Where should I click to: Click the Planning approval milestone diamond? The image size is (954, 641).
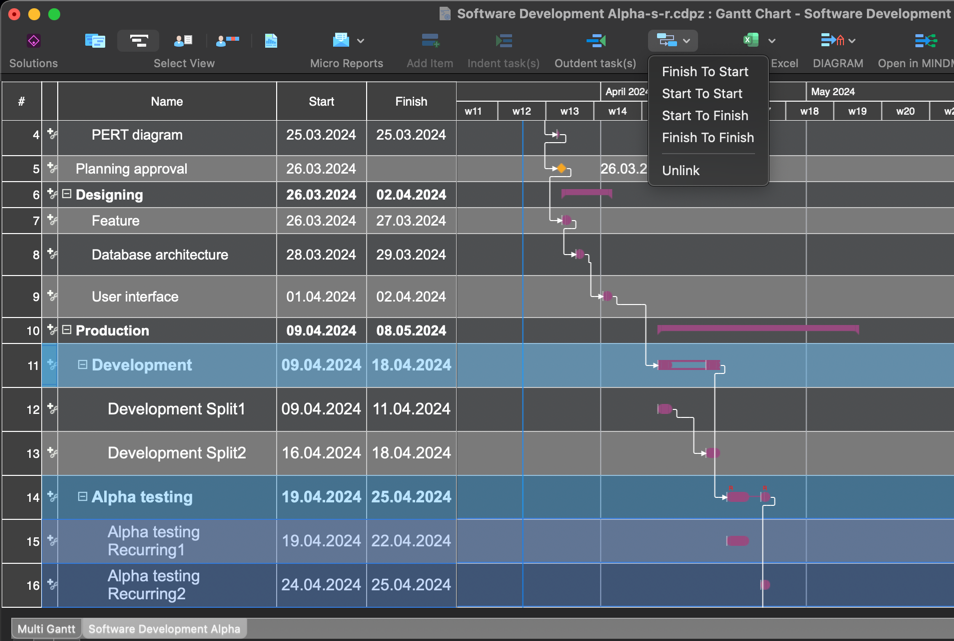tap(562, 169)
